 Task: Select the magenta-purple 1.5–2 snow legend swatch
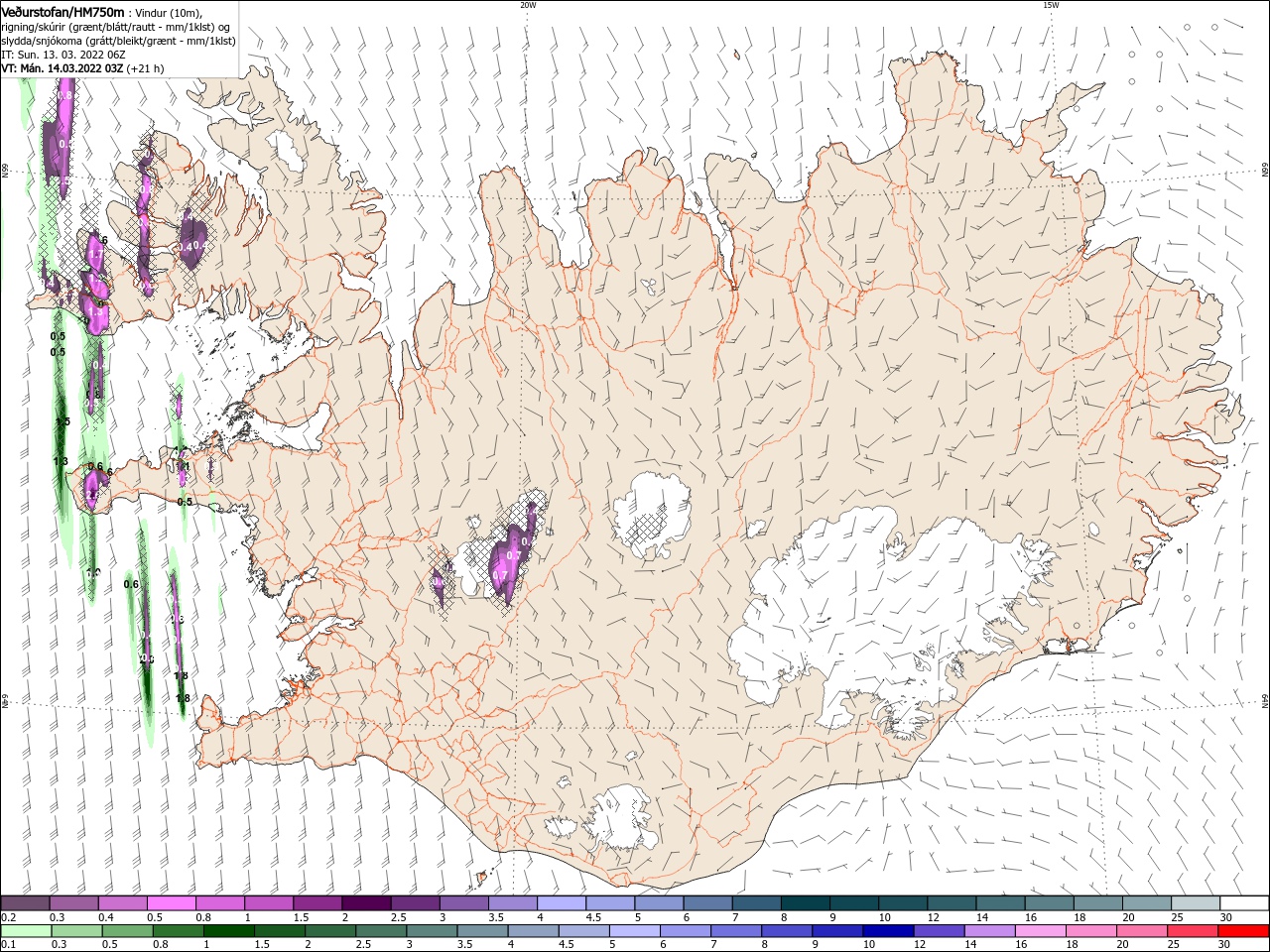pyautogui.click(x=317, y=903)
